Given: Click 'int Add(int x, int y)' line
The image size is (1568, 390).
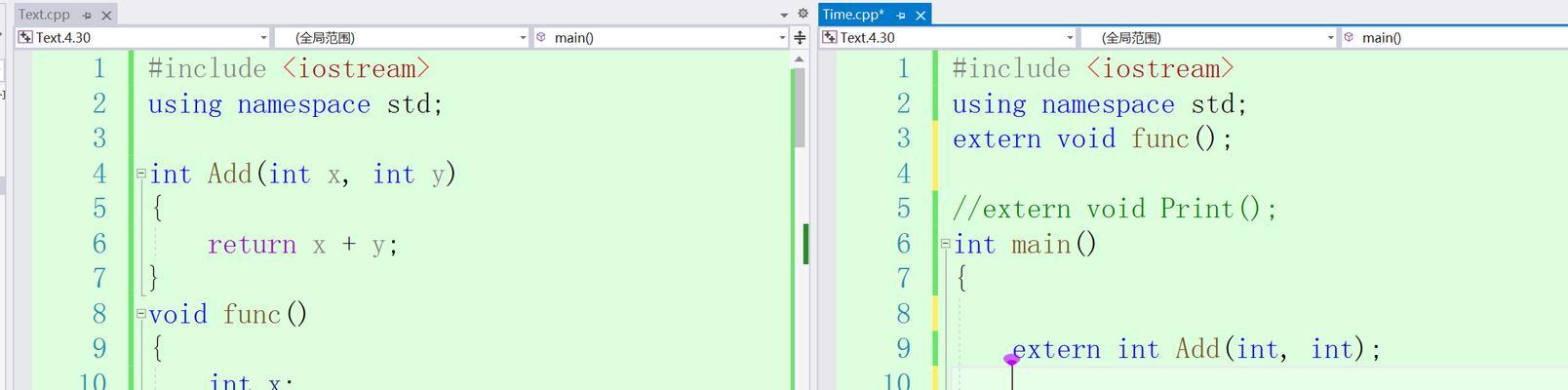Looking at the screenshot, I should click(x=302, y=174).
